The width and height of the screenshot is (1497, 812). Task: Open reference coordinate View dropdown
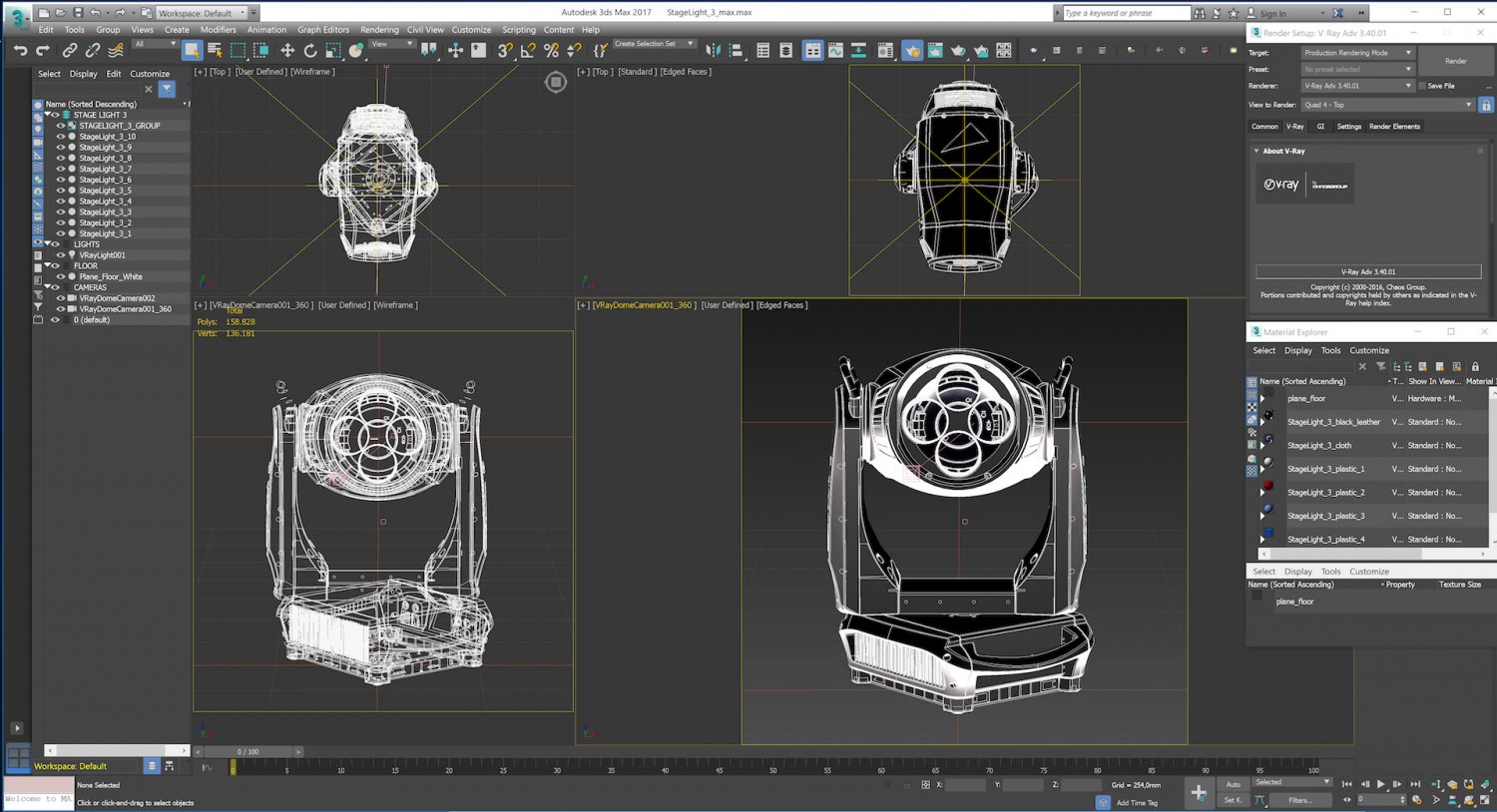[391, 44]
